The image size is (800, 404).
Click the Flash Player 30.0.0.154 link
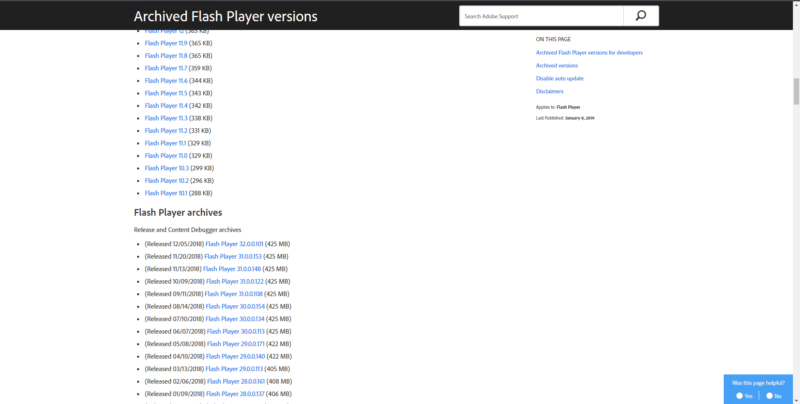tap(235, 307)
